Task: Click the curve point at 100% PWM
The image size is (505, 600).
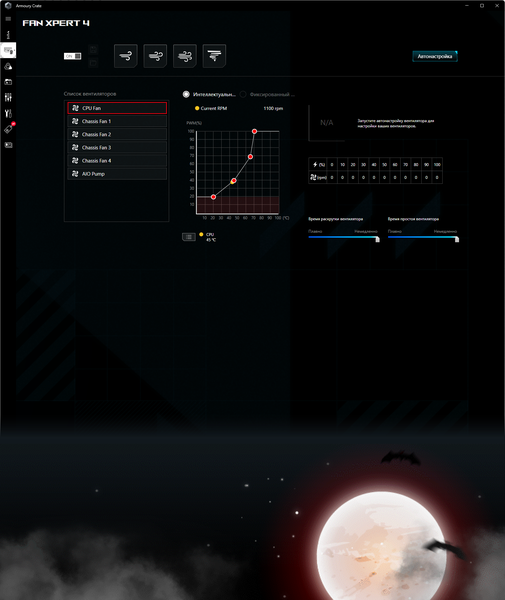Action: (254, 131)
